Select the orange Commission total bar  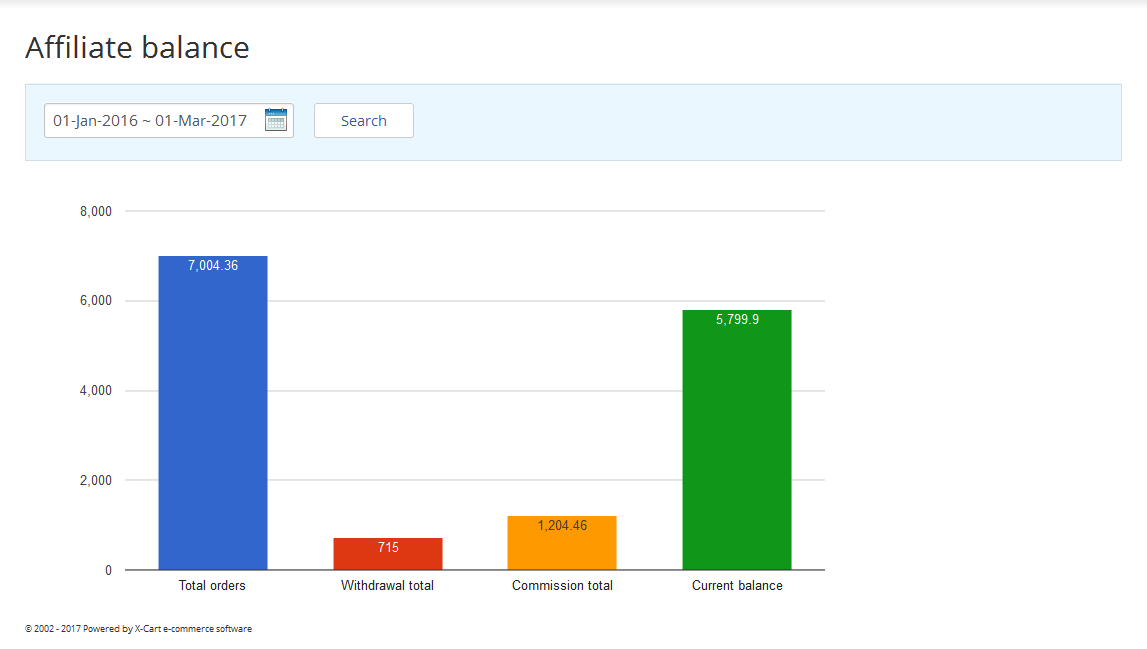(562, 550)
